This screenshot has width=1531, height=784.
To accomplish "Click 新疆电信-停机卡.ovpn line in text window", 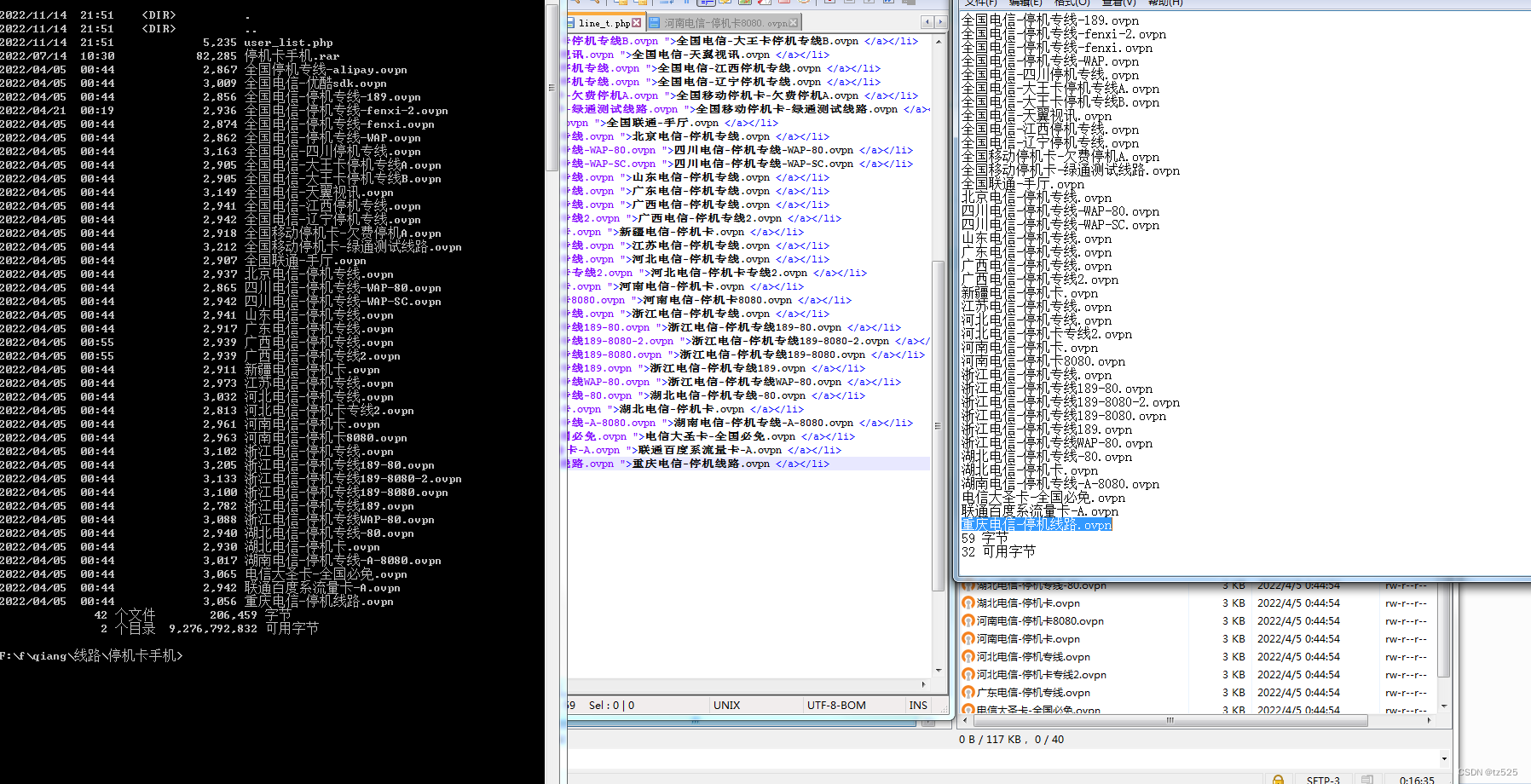I will coord(1030,293).
